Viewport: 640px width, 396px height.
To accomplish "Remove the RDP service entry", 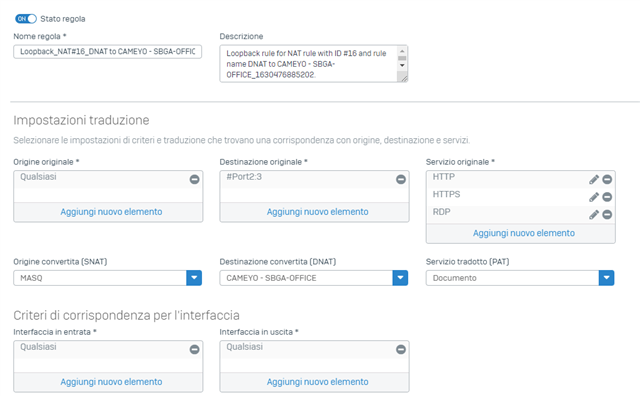I will 607,214.
